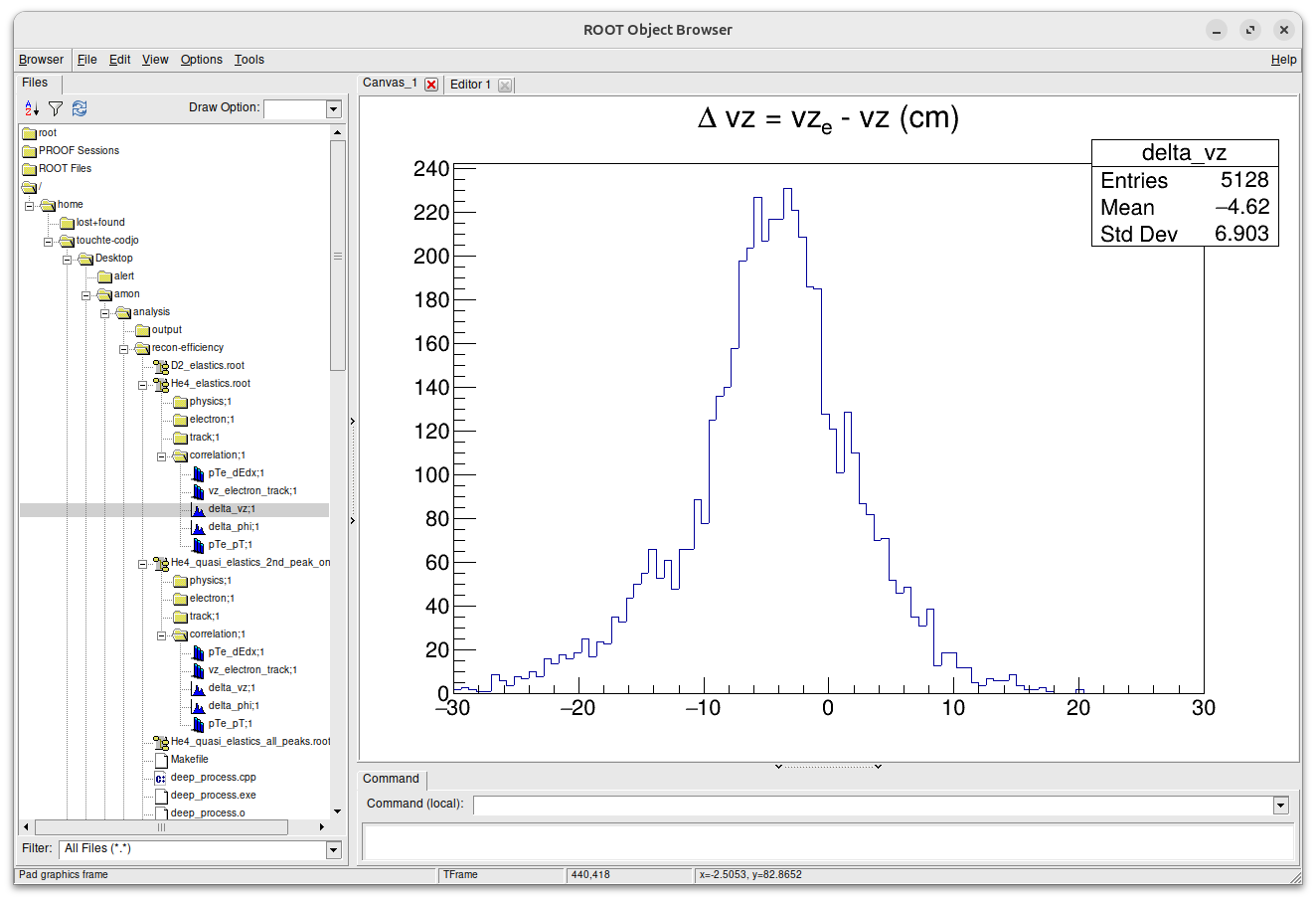Click the He4_quasi_elastics_all_peaks.root file icon
The width and height of the screenshot is (1316, 901).
[161, 742]
